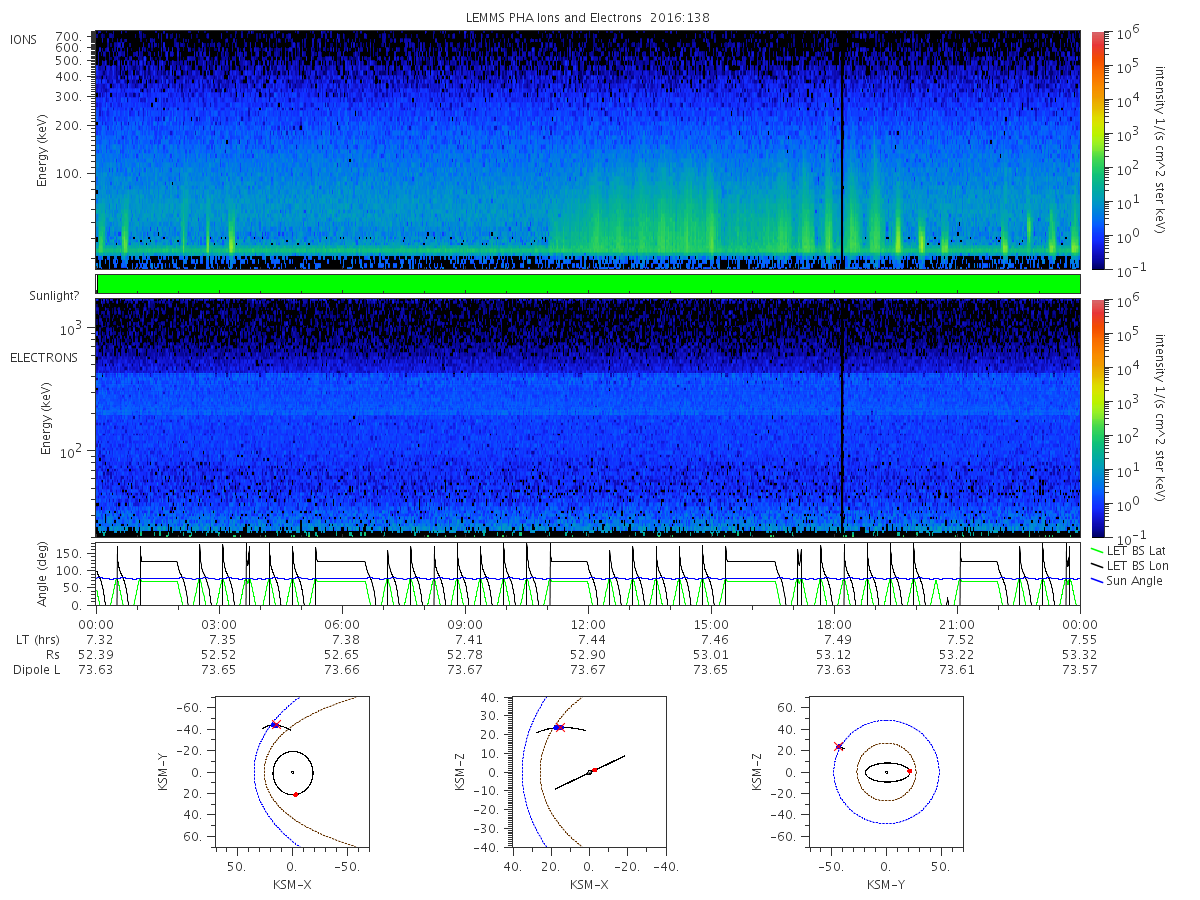Click the Saturn center dot in KSM-X KSM-Y plot
Image resolution: width=1200 pixels, height=900 pixels.
[292, 772]
